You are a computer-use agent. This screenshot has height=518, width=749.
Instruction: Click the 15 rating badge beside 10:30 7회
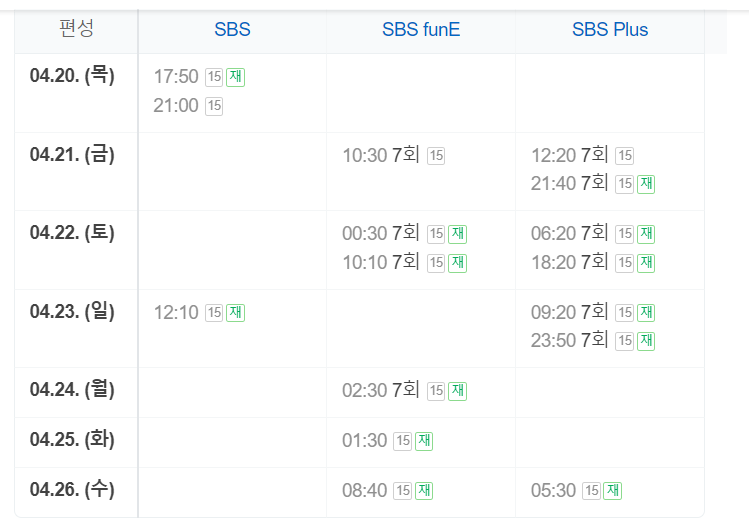436,156
